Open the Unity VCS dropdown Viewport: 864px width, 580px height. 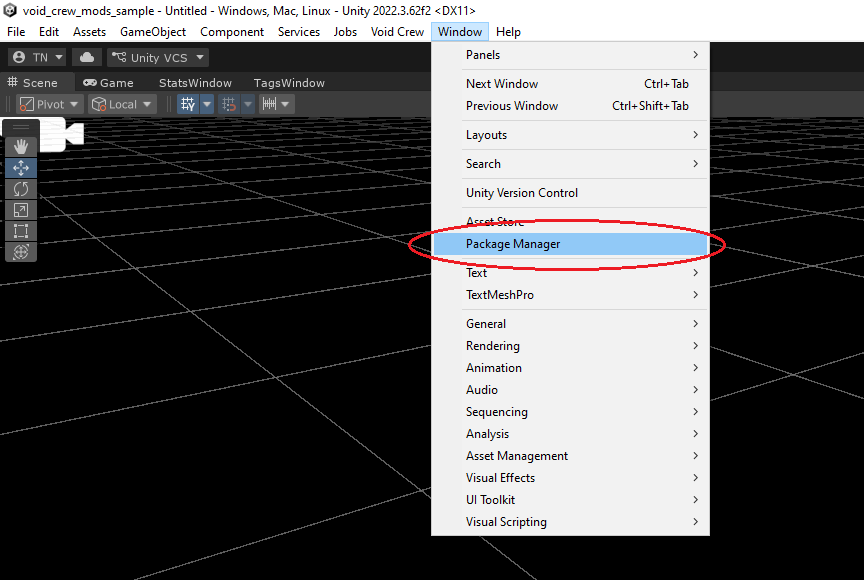pyautogui.click(x=160, y=58)
